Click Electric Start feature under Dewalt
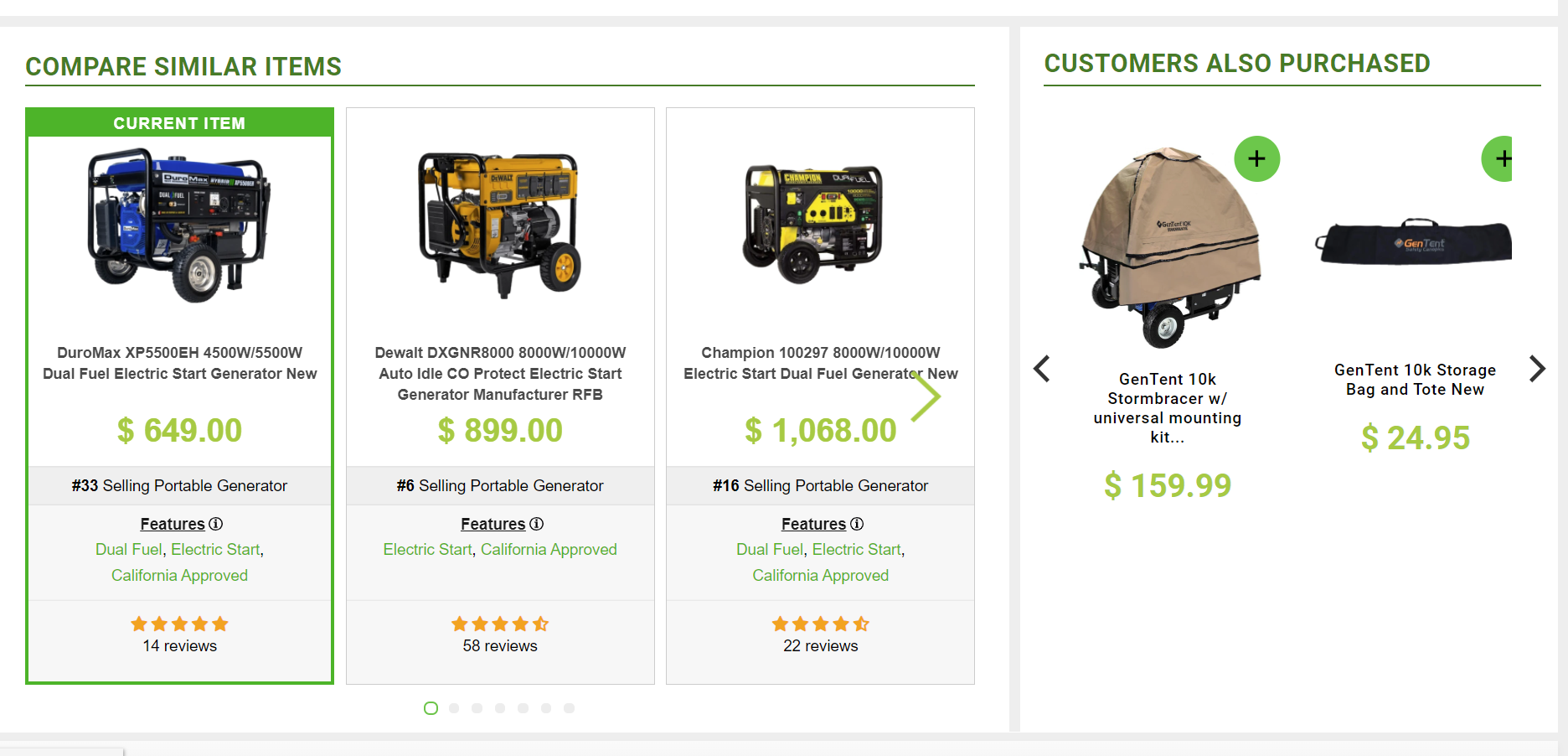 pos(427,550)
